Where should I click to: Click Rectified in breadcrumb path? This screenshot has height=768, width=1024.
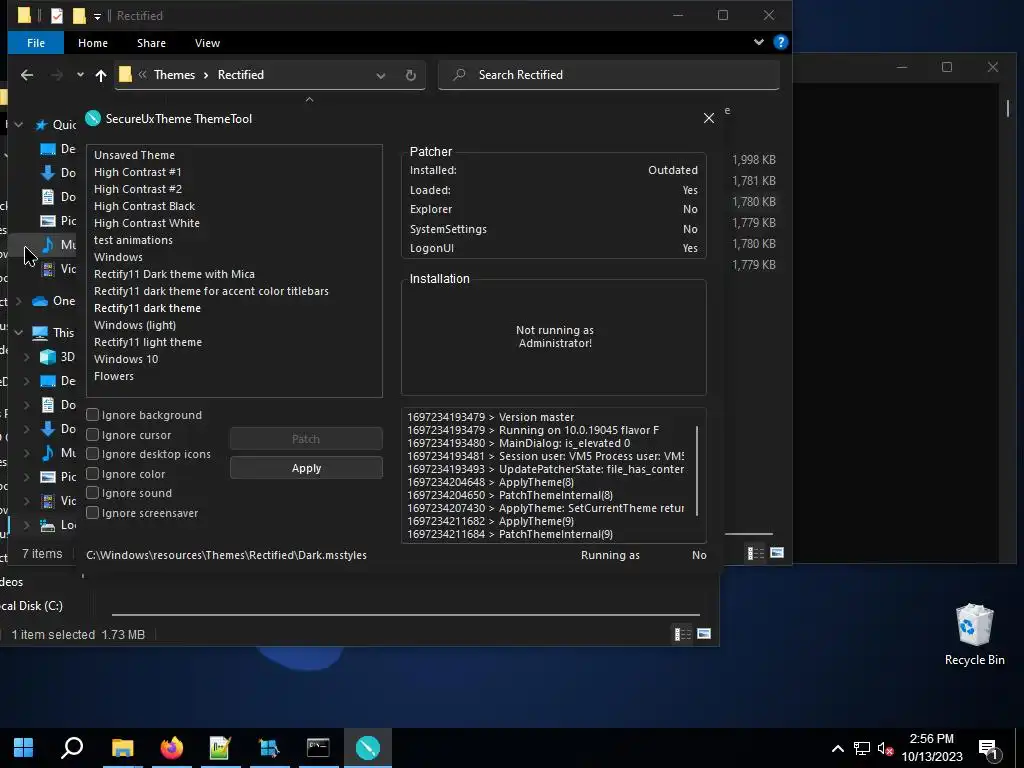(241, 74)
